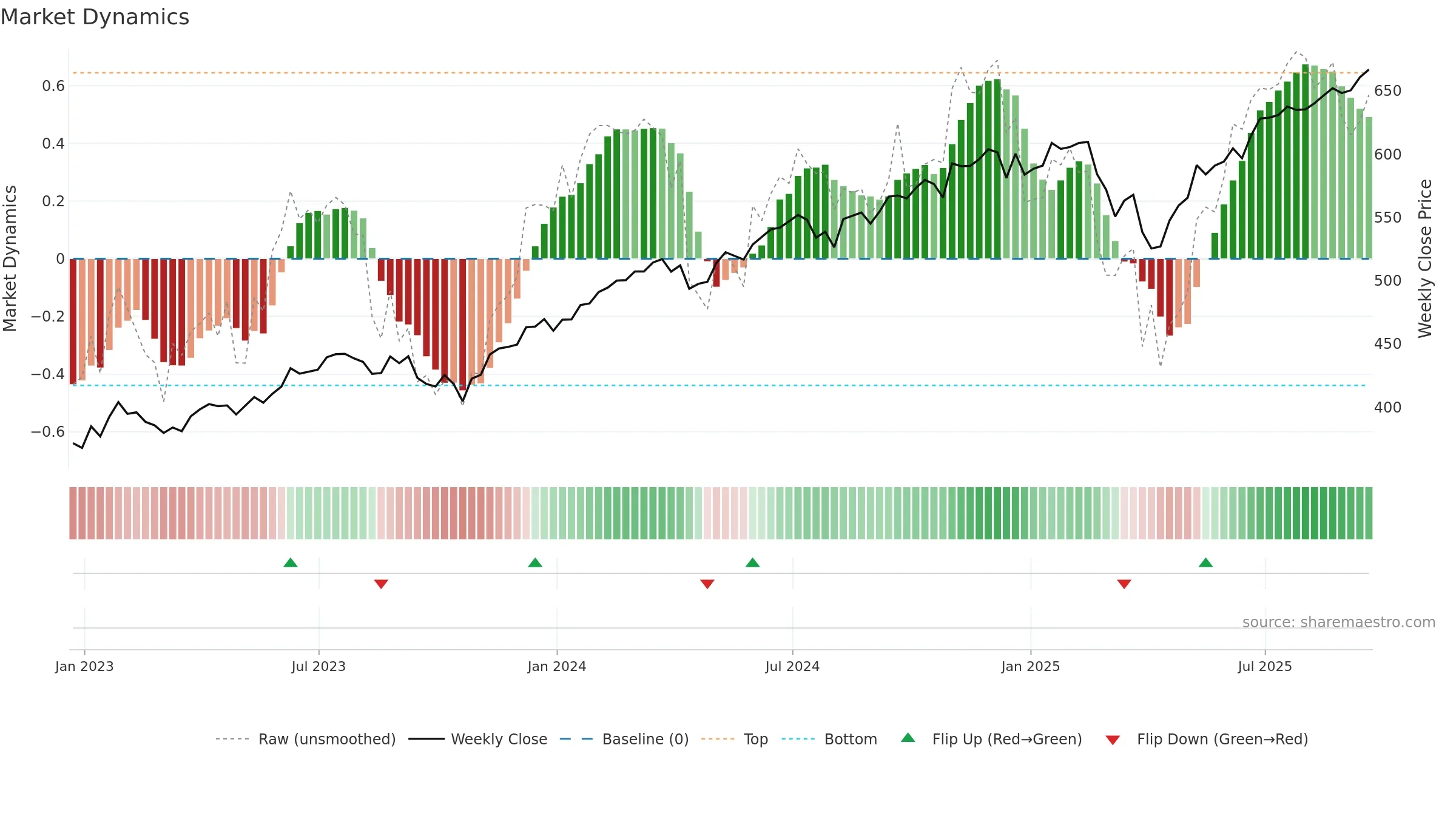Click the orange dashed Top threshold line

[721, 73]
